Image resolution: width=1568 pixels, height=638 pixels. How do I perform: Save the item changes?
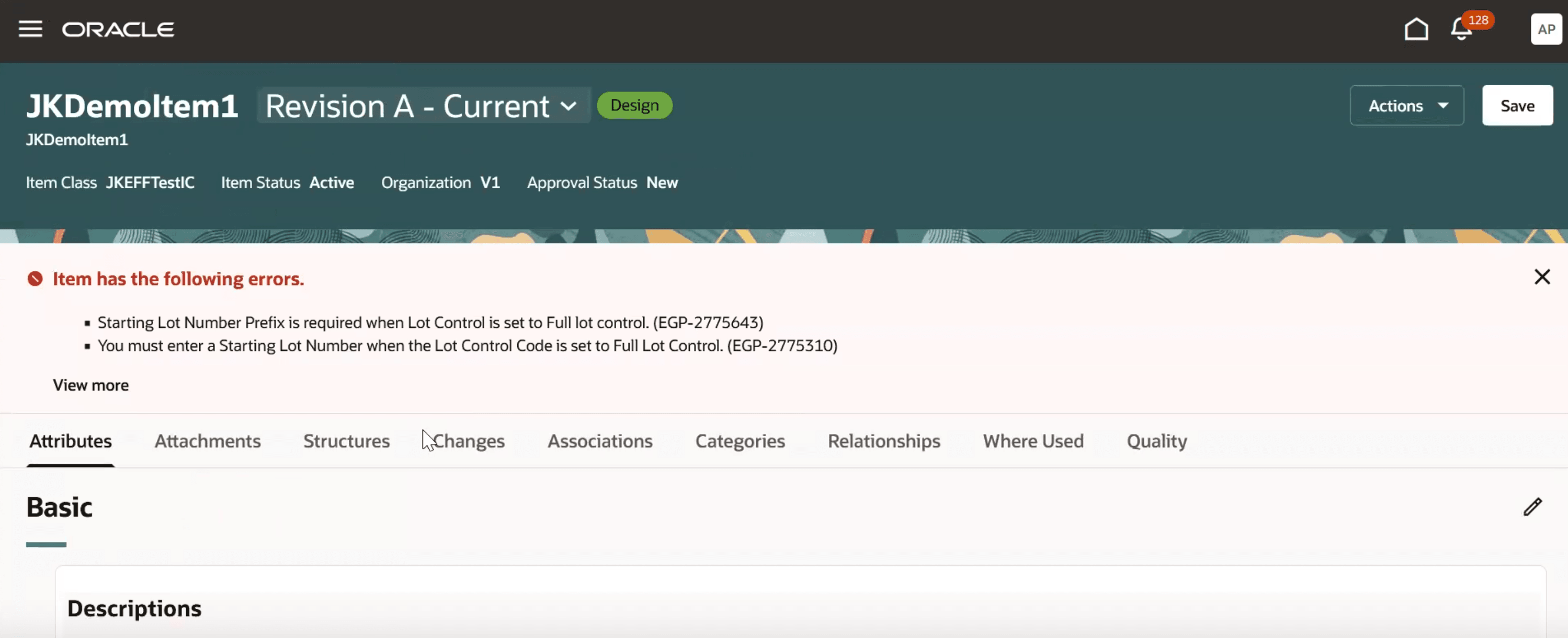click(x=1517, y=106)
